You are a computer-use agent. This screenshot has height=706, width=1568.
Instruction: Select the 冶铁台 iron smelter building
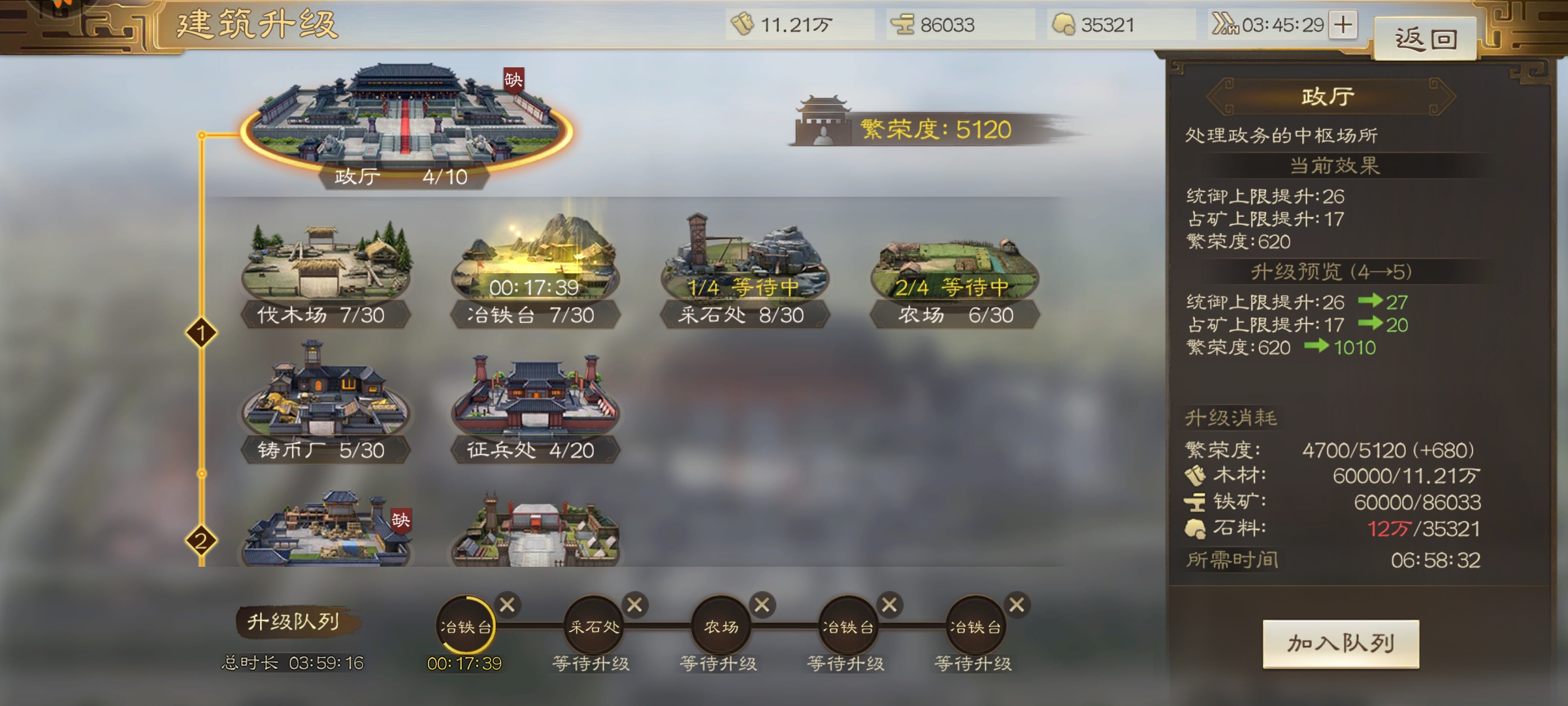[535, 271]
